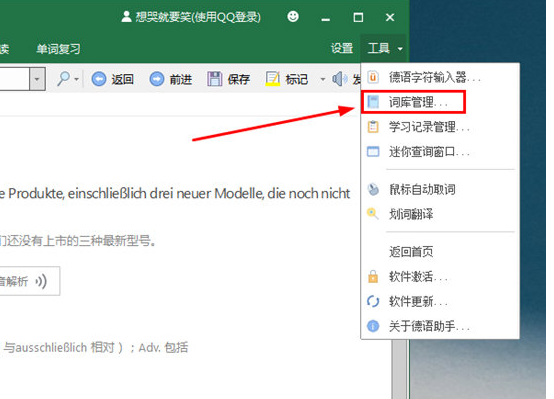
Task: Click the orange lock activation icon
Action: point(373,276)
